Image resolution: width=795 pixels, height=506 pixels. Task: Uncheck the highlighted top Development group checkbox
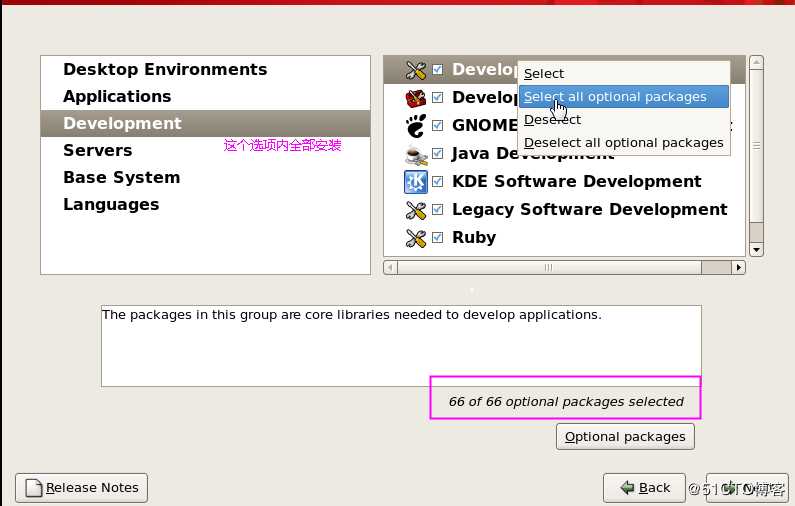438,69
